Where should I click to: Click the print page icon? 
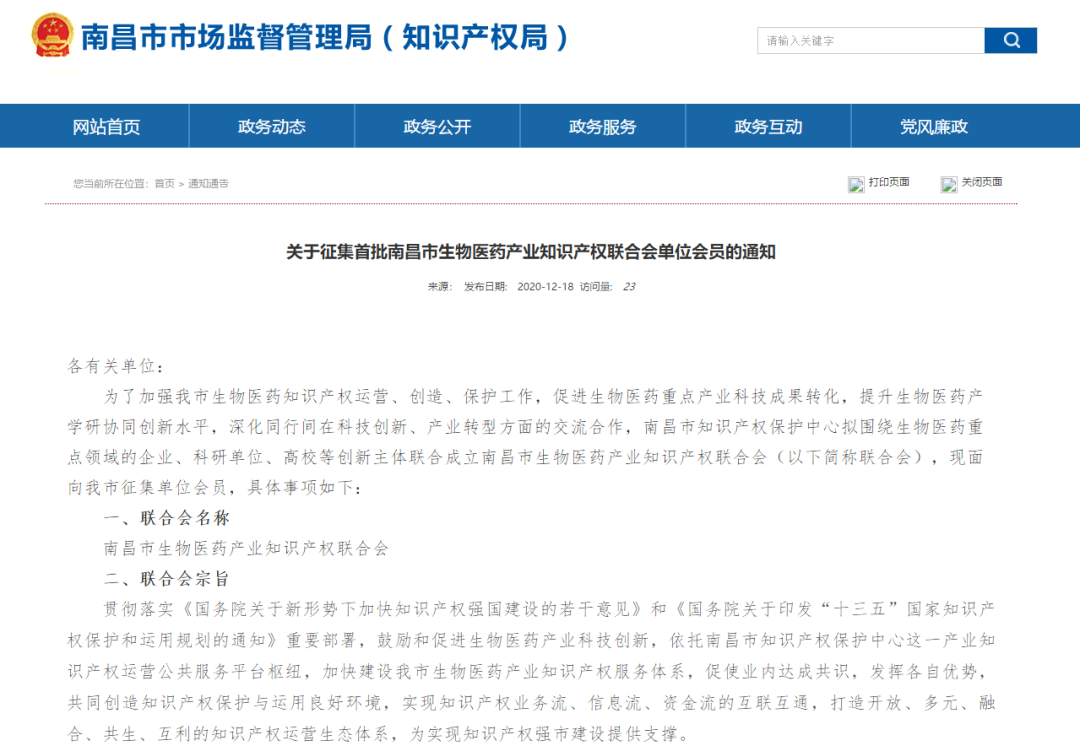click(856, 184)
